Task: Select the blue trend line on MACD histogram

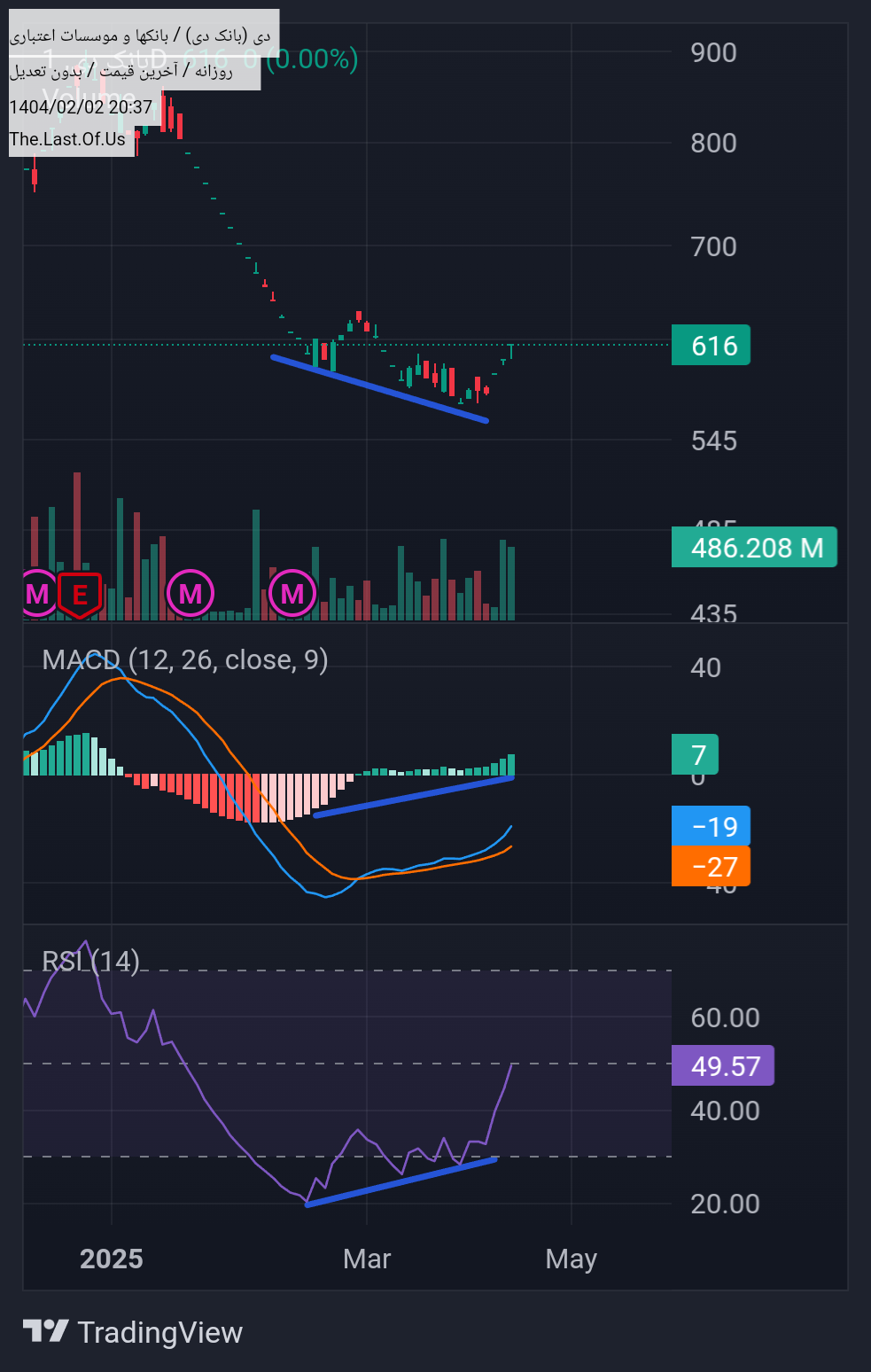Action: [414, 796]
